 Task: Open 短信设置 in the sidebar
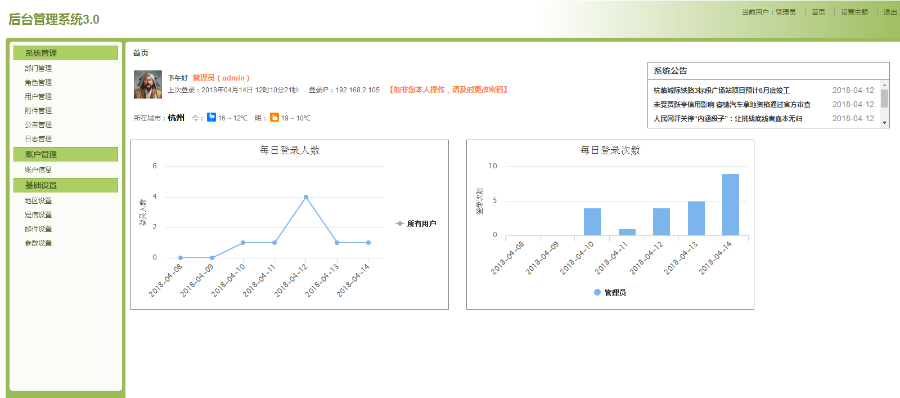(38, 215)
